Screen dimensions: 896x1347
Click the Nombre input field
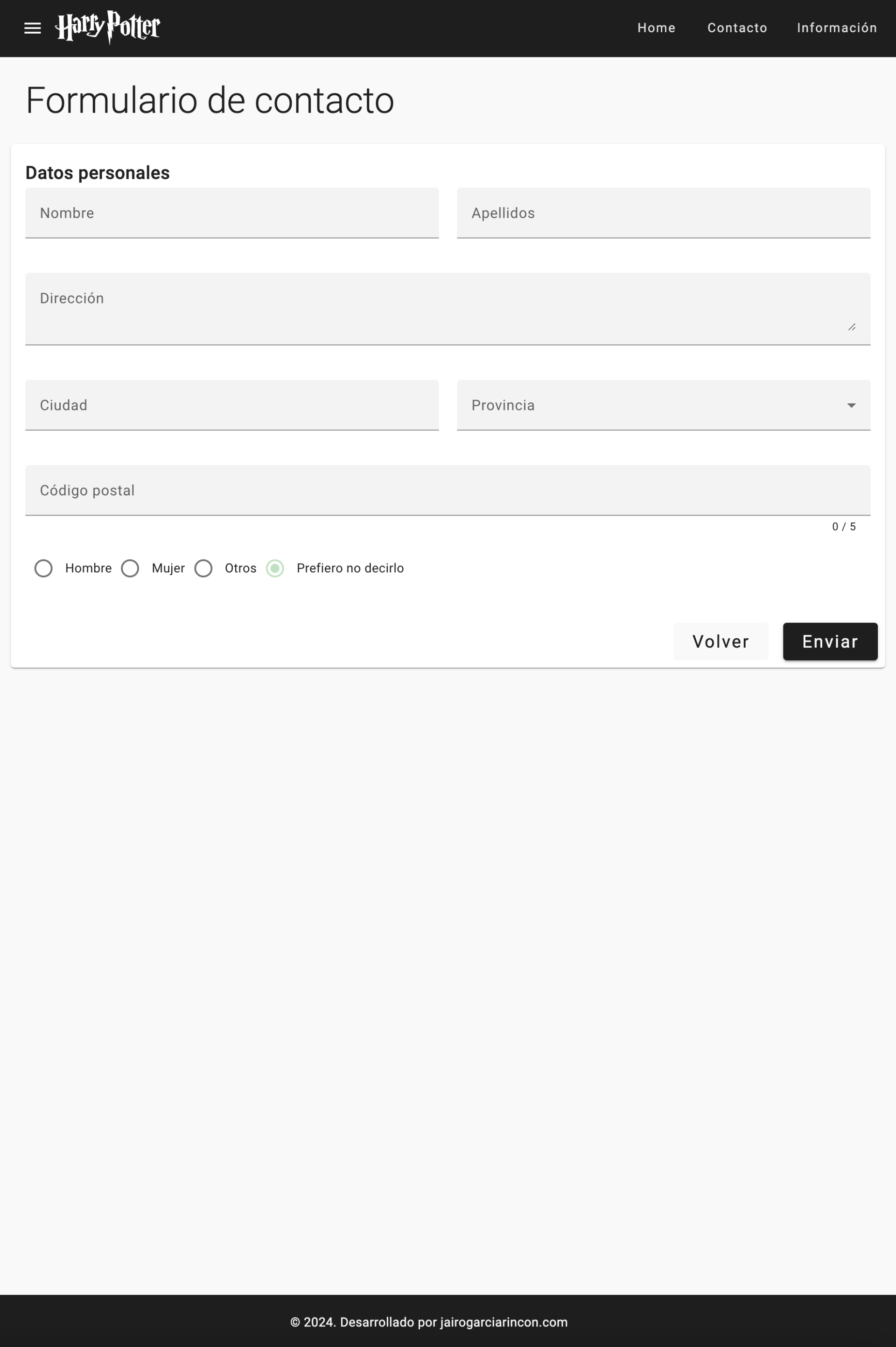click(x=231, y=213)
